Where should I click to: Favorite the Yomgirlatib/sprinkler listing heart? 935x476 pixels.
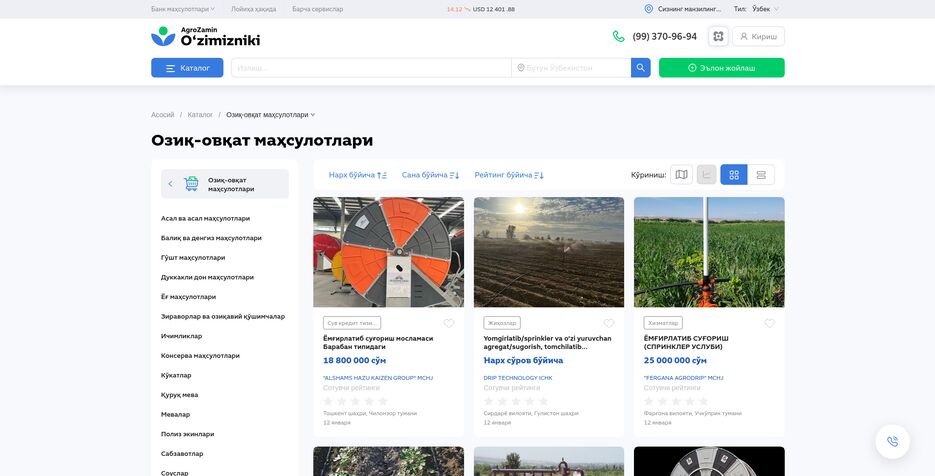click(609, 323)
